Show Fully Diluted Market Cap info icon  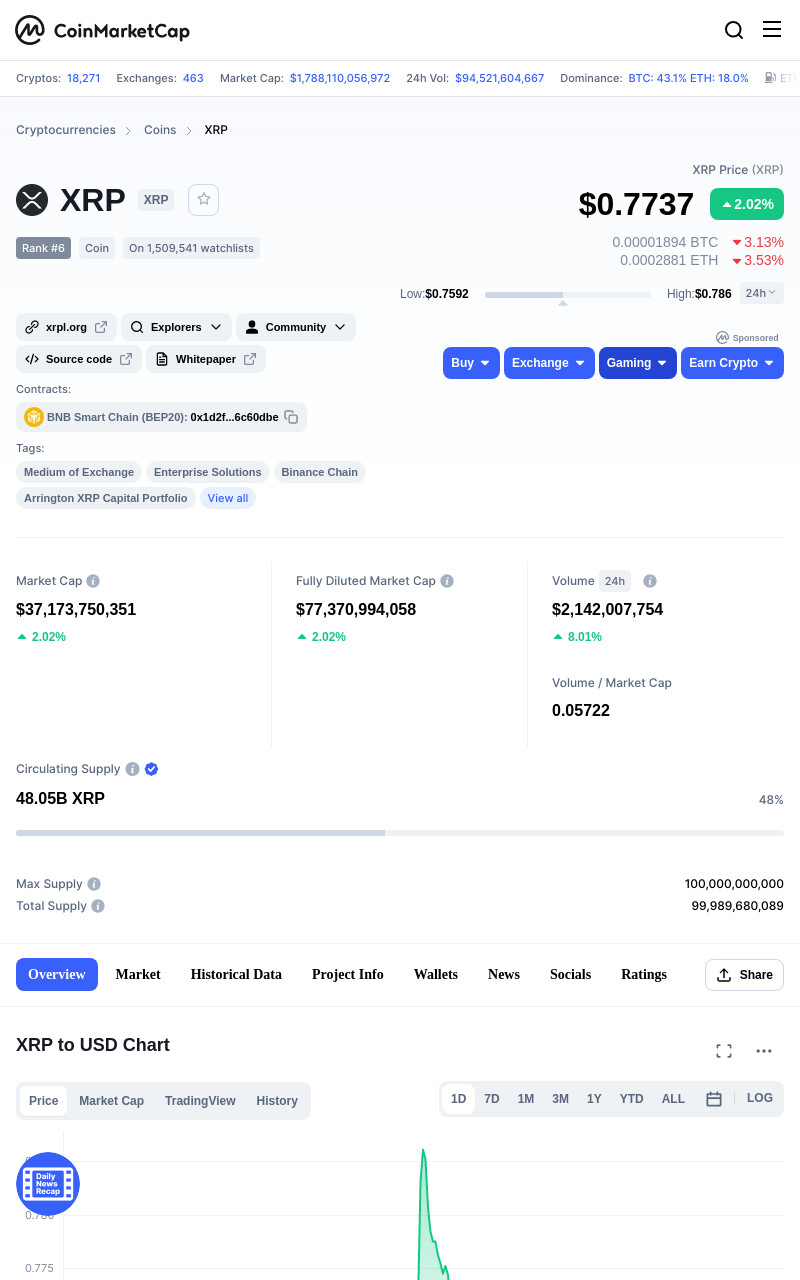coord(447,581)
